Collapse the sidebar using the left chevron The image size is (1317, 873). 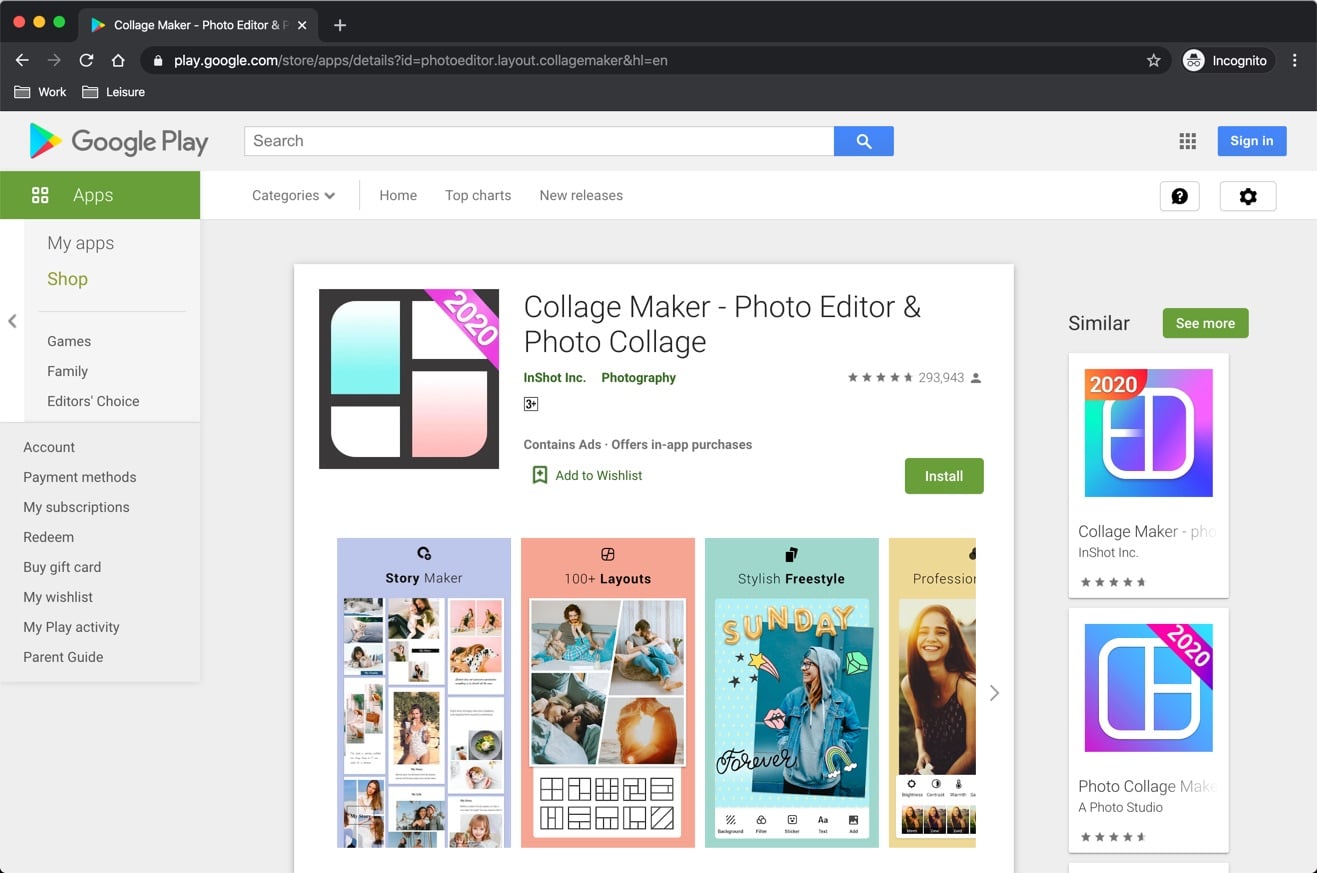(x=12, y=321)
